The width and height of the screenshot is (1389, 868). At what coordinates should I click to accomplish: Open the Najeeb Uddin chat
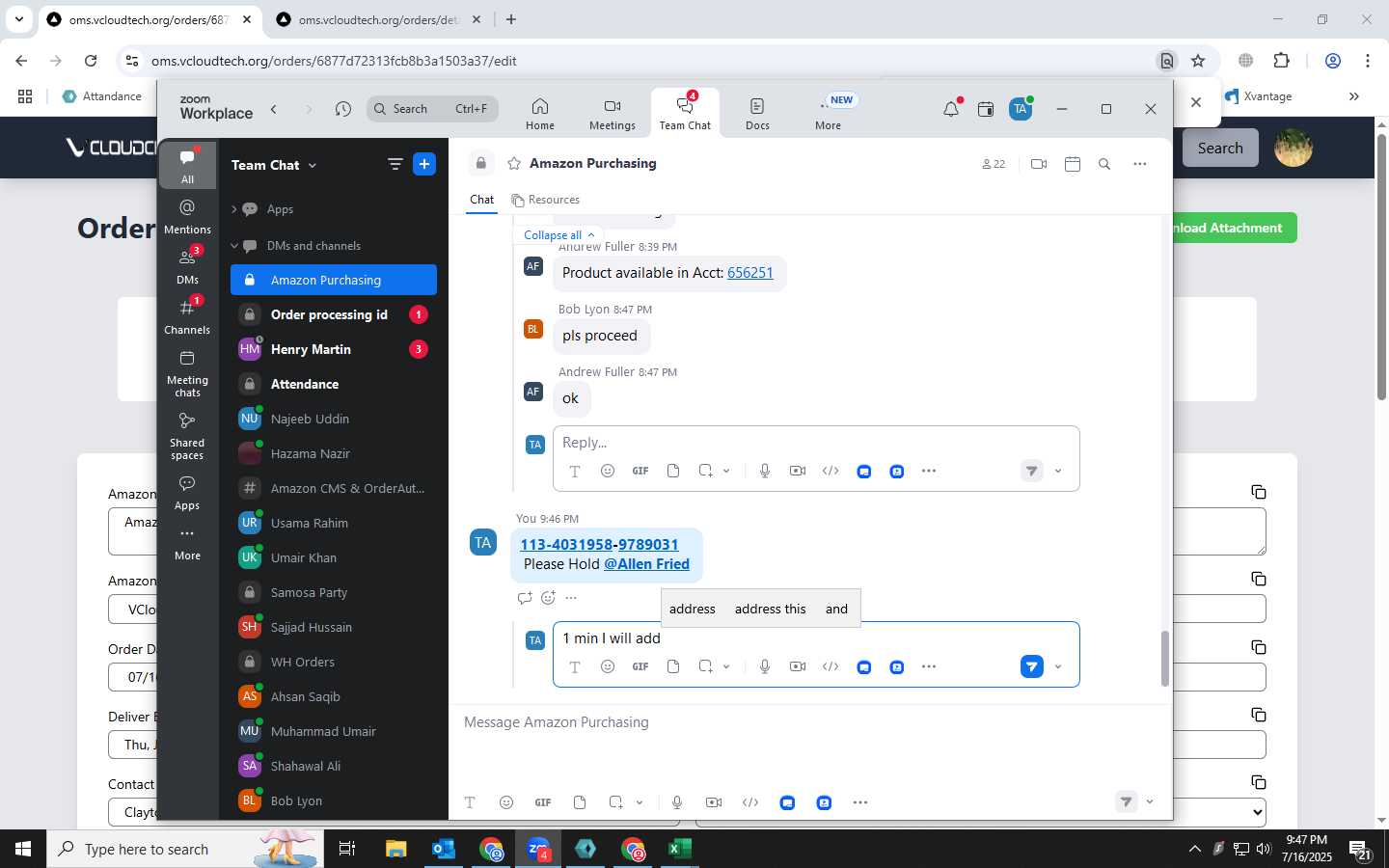click(x=334, y=419)
